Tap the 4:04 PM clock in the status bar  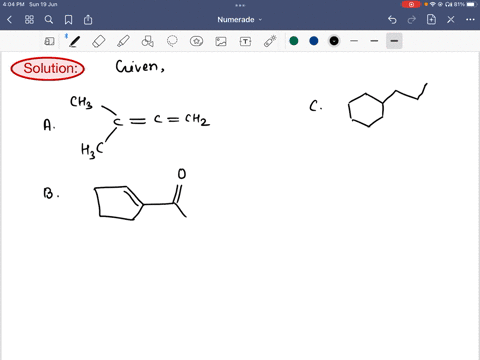(x=14, y=4)
